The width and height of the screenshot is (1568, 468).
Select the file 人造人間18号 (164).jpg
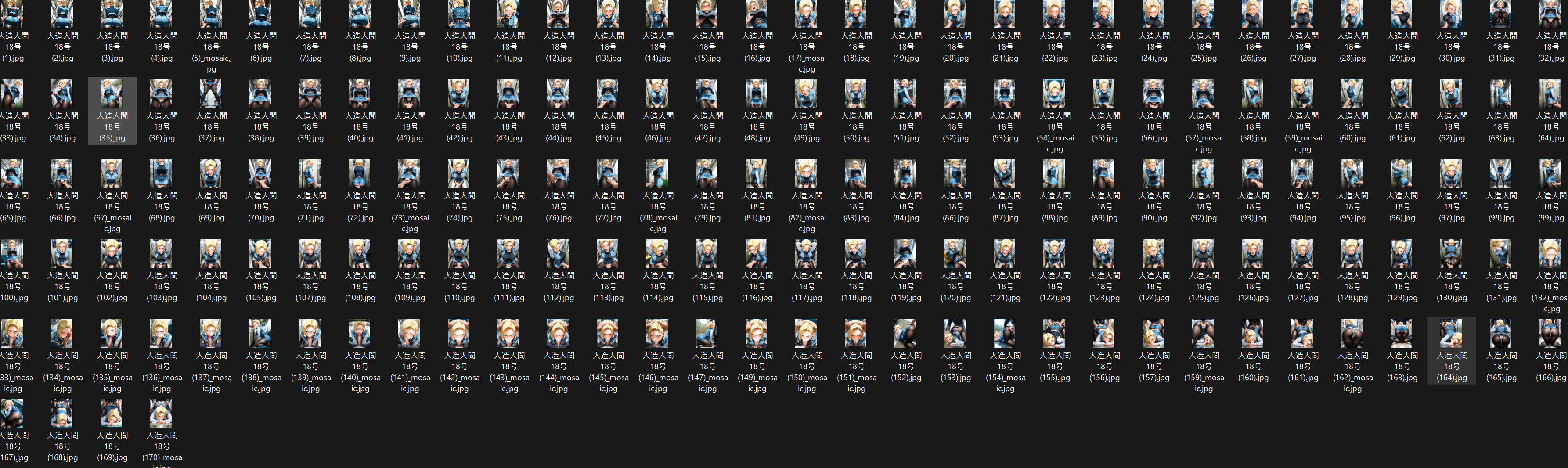1451,350
